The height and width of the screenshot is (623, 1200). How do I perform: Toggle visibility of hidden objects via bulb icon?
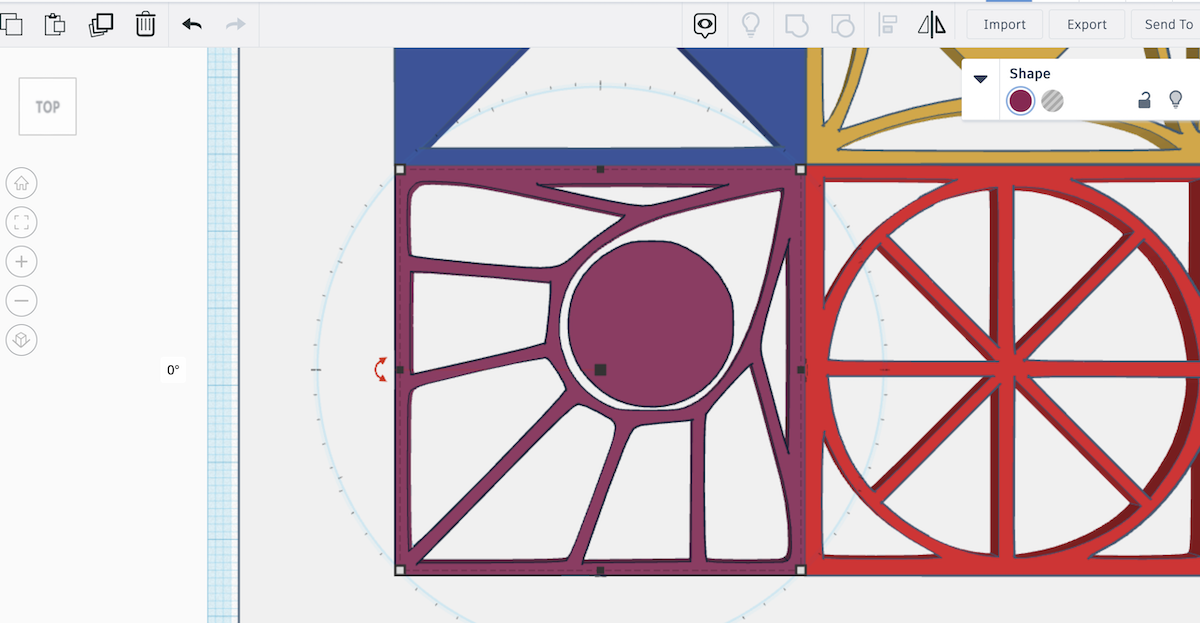point(751,23)
